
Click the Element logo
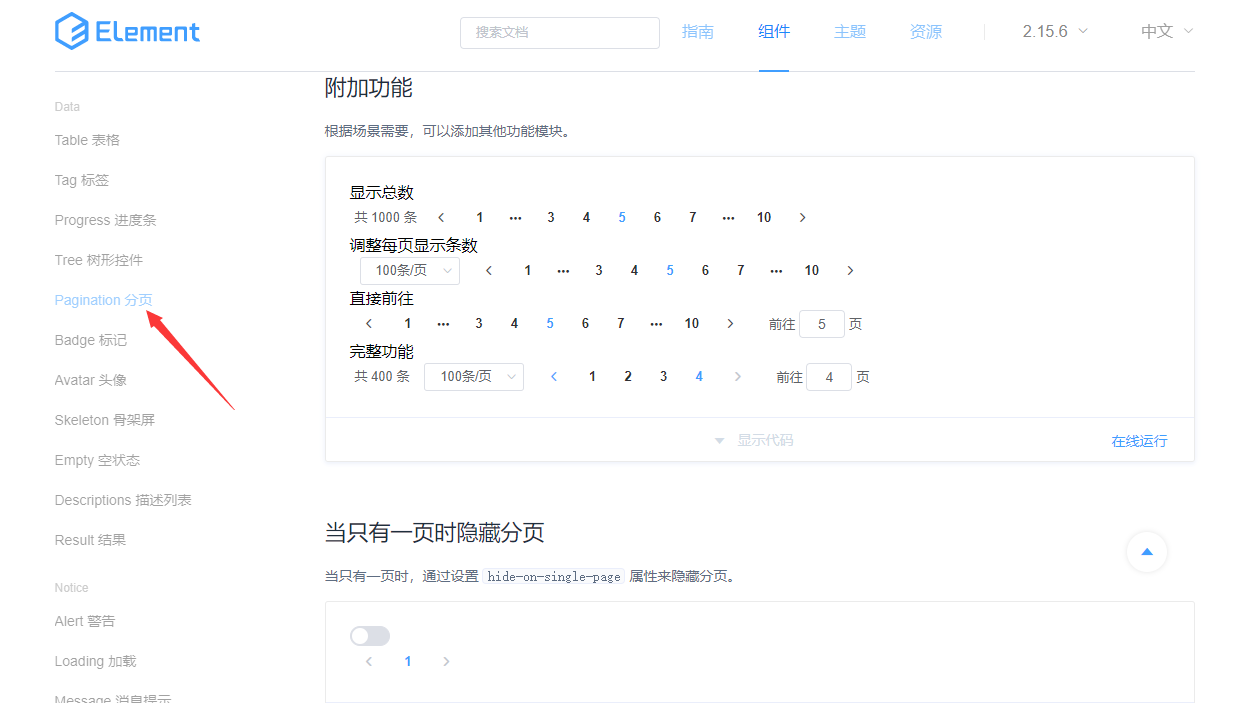pyautogui.click(x=127, y=31)
